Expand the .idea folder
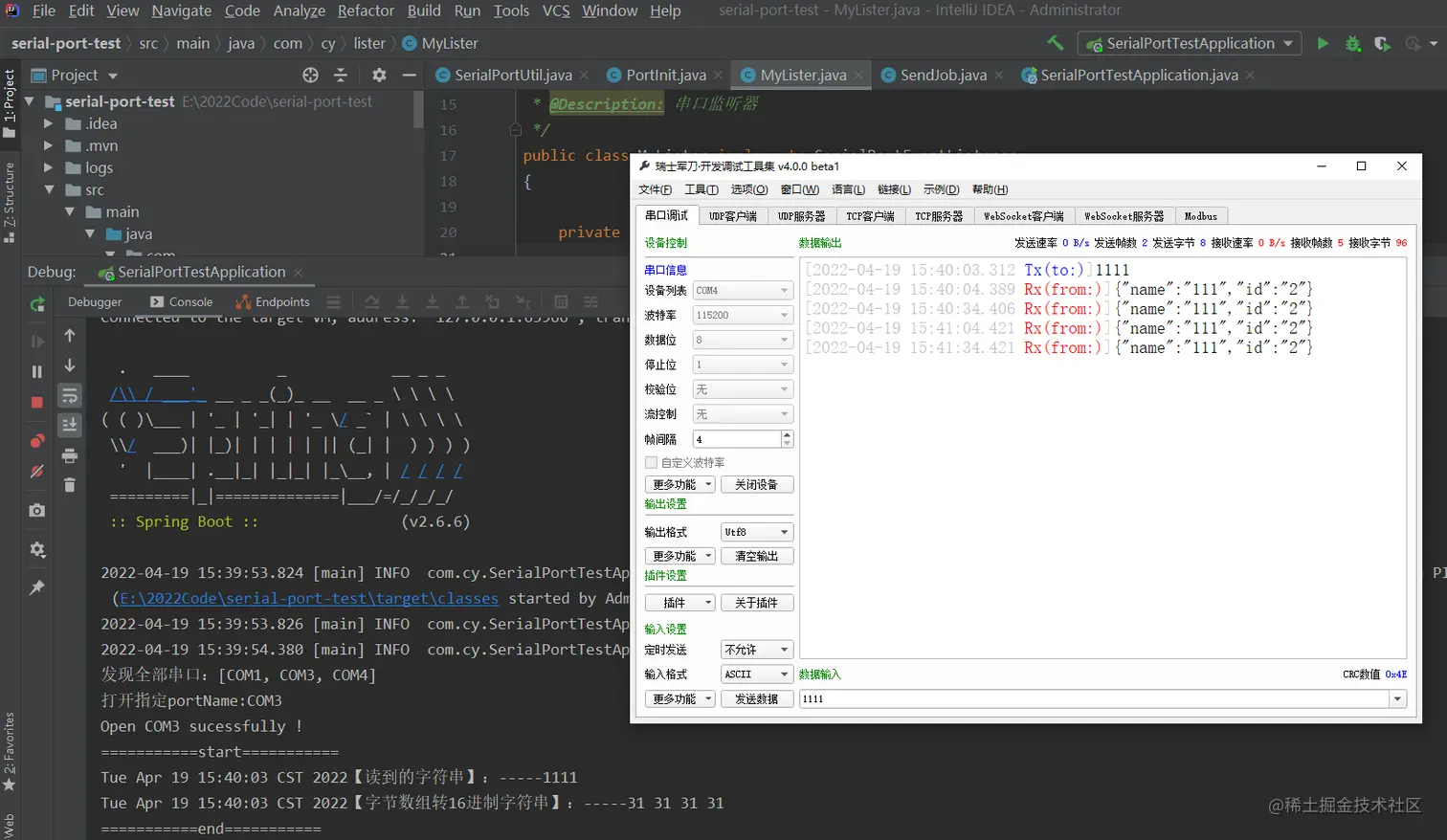This screenshot has height=840, width=1447. [x=48, y=123]
